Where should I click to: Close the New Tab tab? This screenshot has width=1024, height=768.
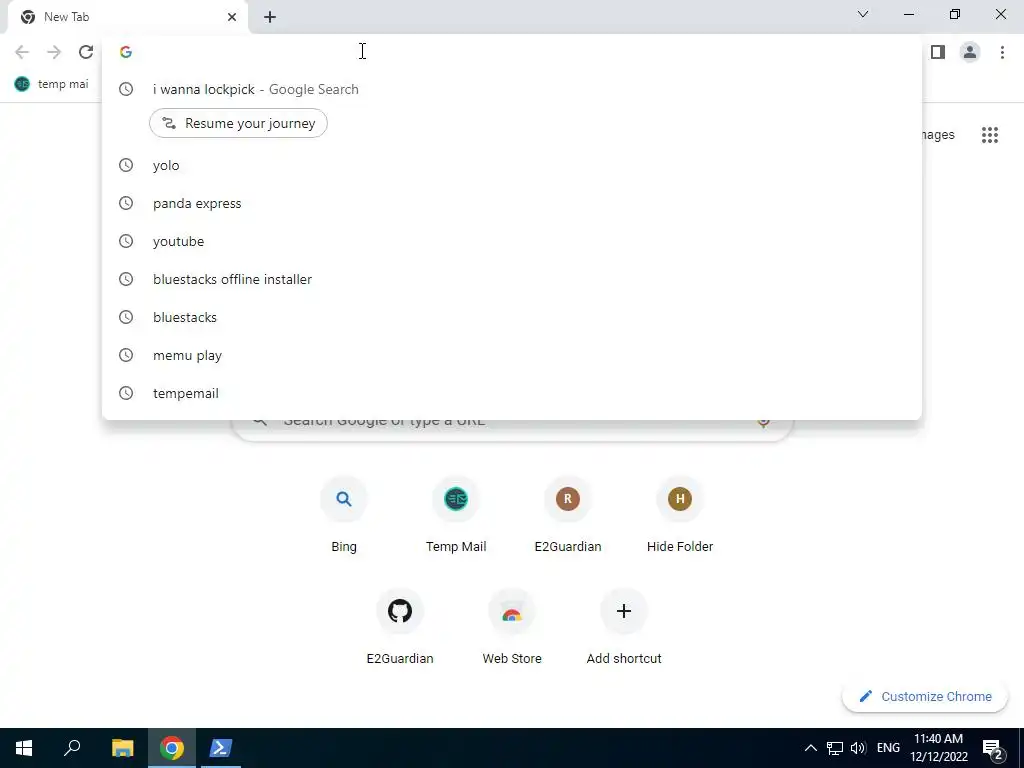[232, 17]
